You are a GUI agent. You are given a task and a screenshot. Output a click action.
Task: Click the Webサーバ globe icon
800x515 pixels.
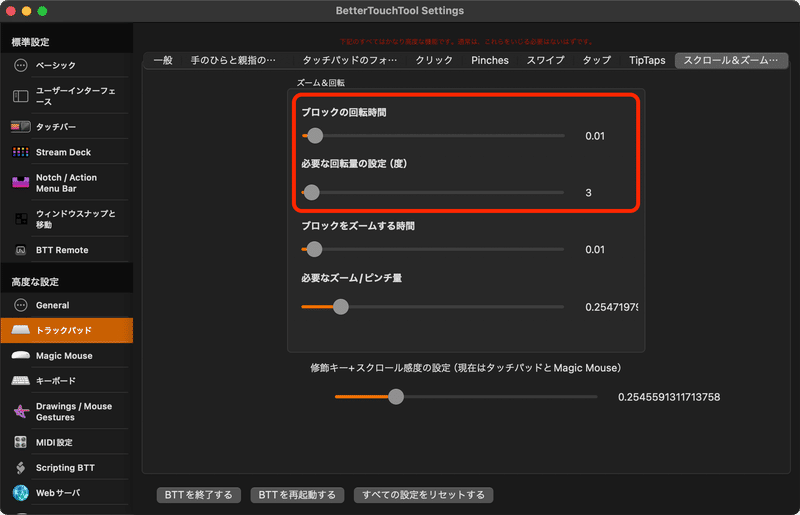[20, 493]
